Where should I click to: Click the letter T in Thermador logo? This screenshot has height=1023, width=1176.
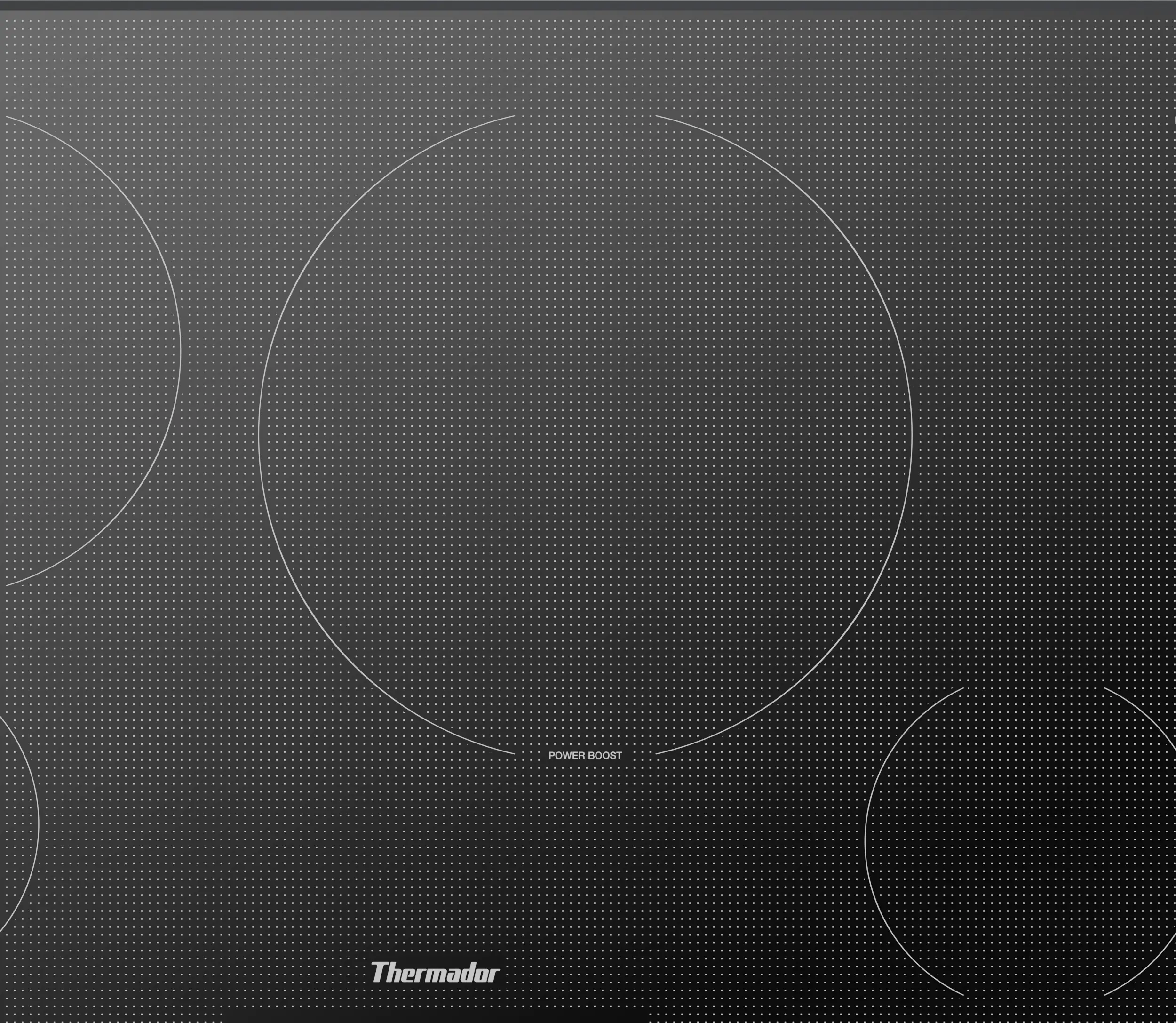tap(380, 971)
